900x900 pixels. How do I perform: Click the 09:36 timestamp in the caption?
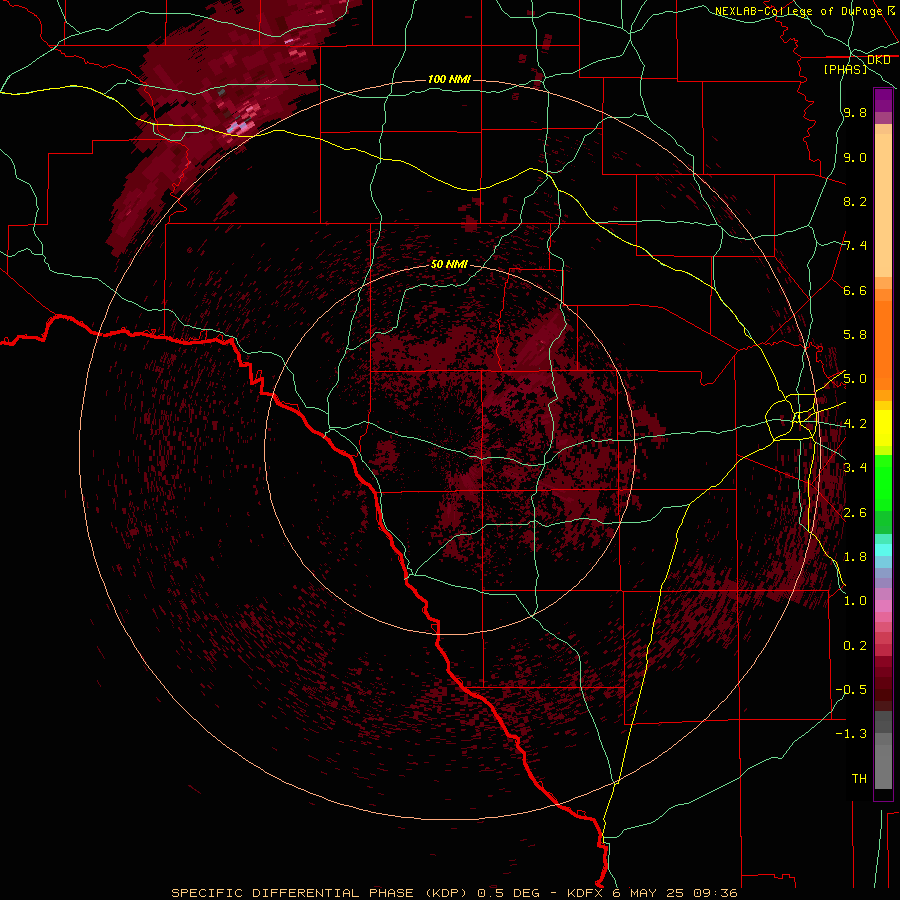click(715, 893)
